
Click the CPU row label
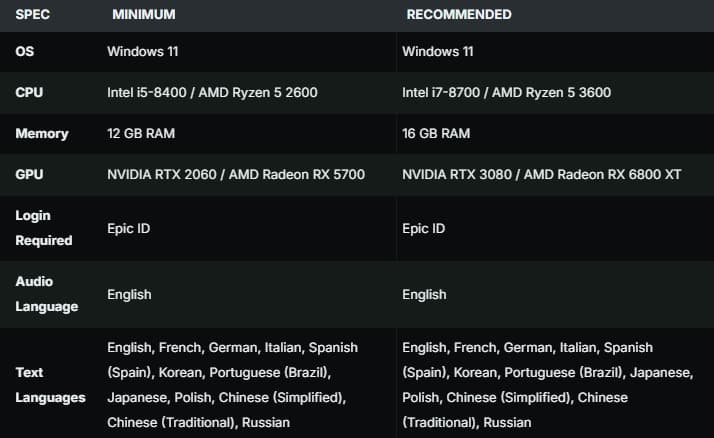pyautogui.click(x=29, y=92)
